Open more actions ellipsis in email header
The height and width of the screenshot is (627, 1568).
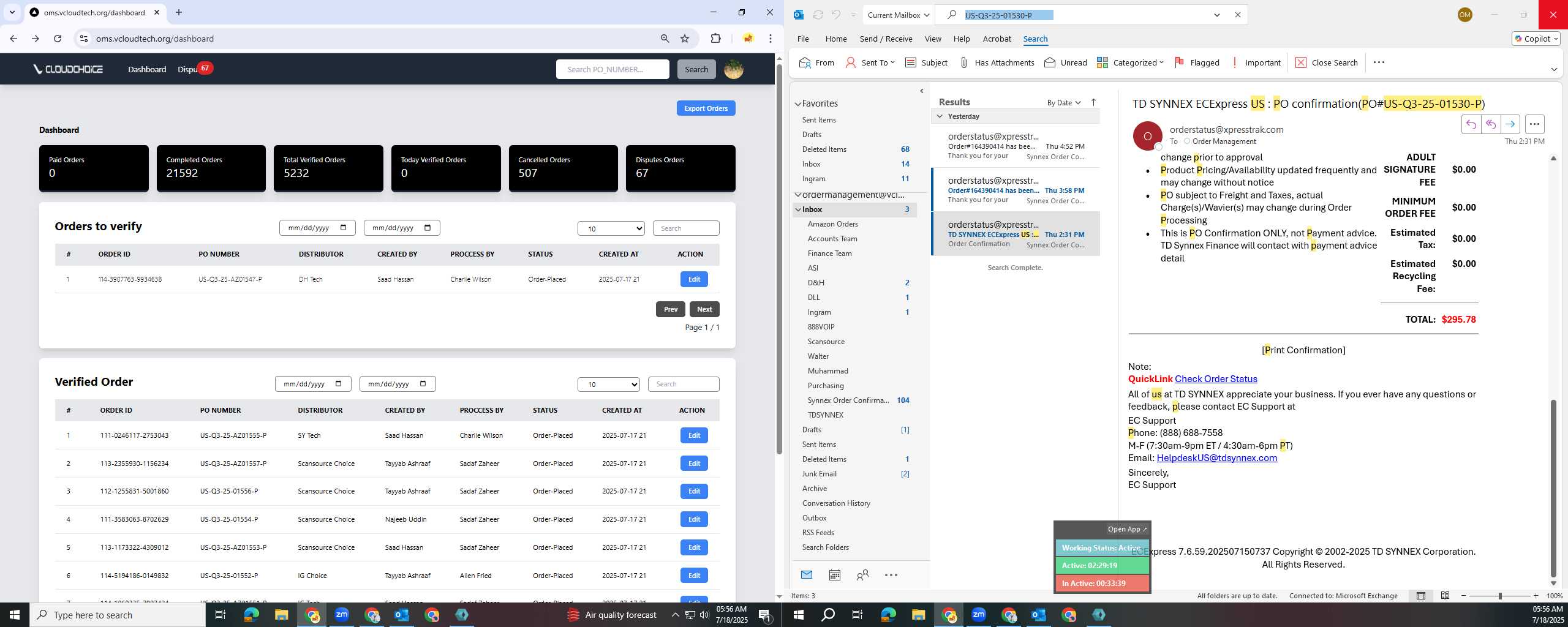[x=1534, y=124]
